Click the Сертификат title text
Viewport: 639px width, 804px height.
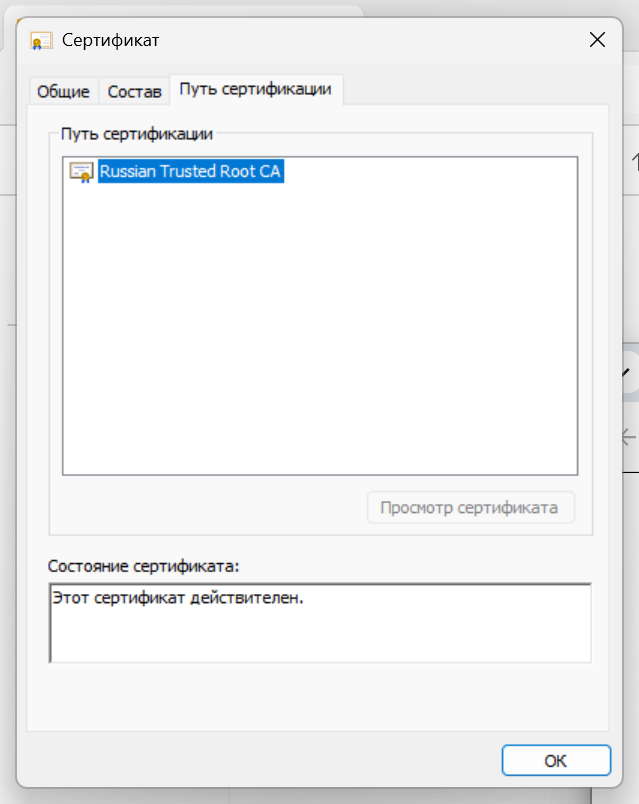click(x=111, y=40)
